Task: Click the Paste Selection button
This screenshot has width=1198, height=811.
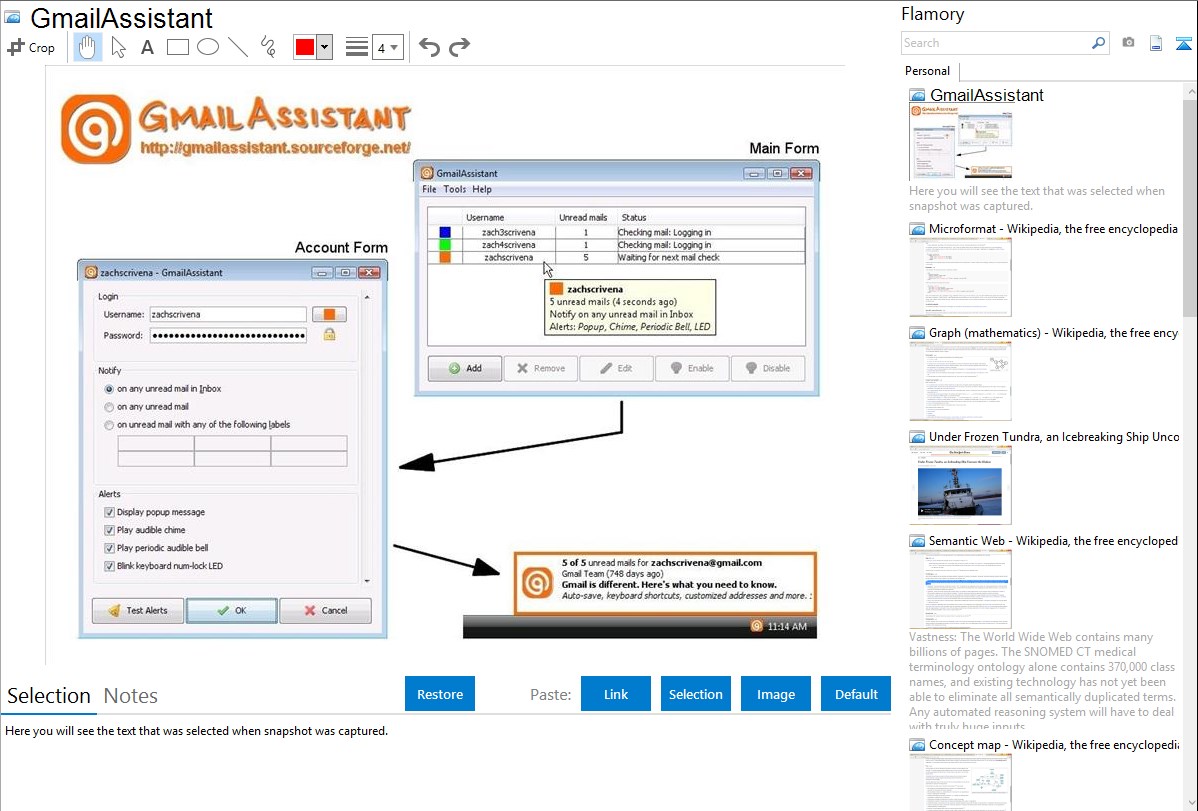Action: tap(695, 694)
